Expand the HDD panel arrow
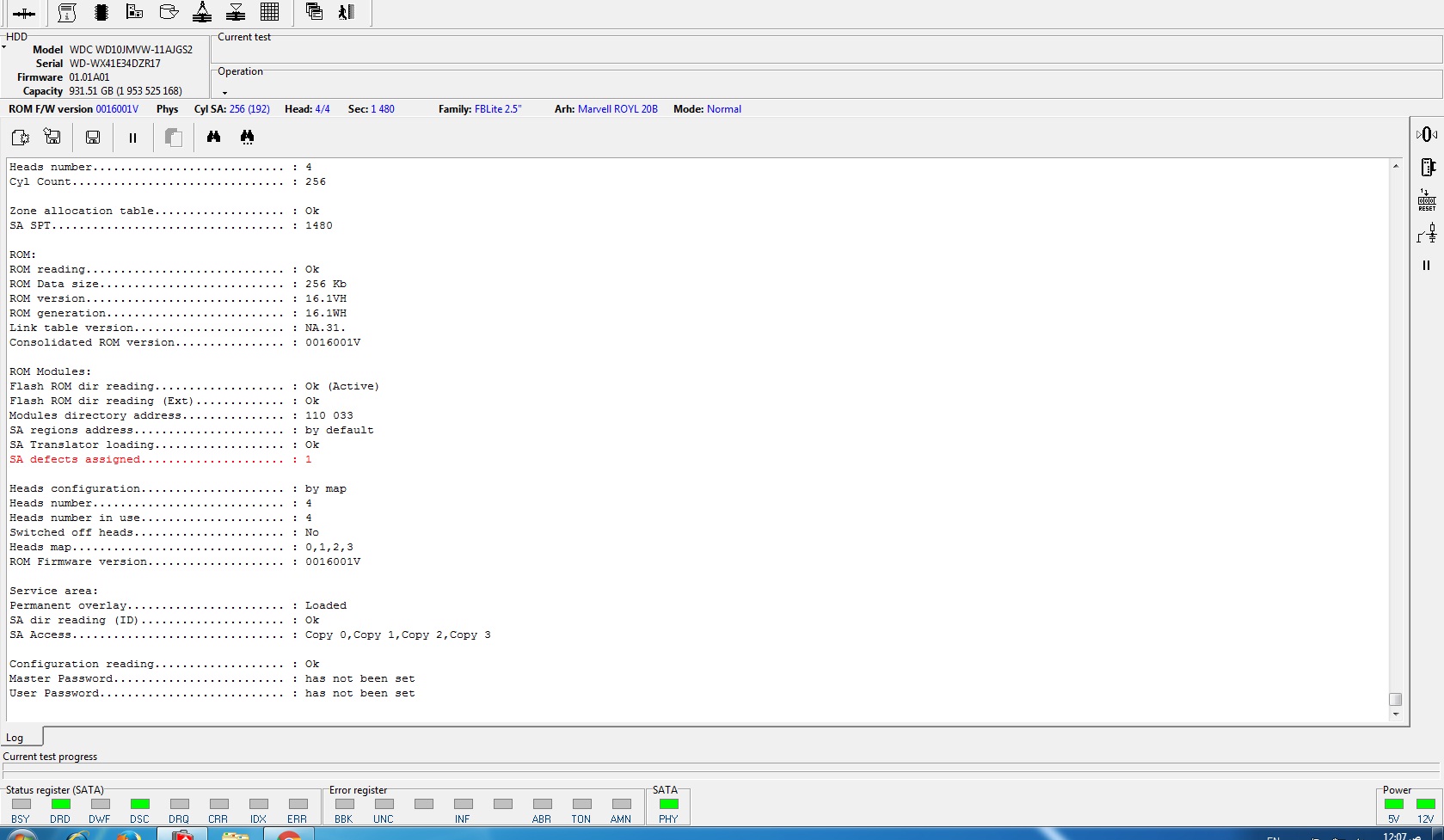This screenshot has width=1444, height=840. pyautogui.click(x=4, y=46)
